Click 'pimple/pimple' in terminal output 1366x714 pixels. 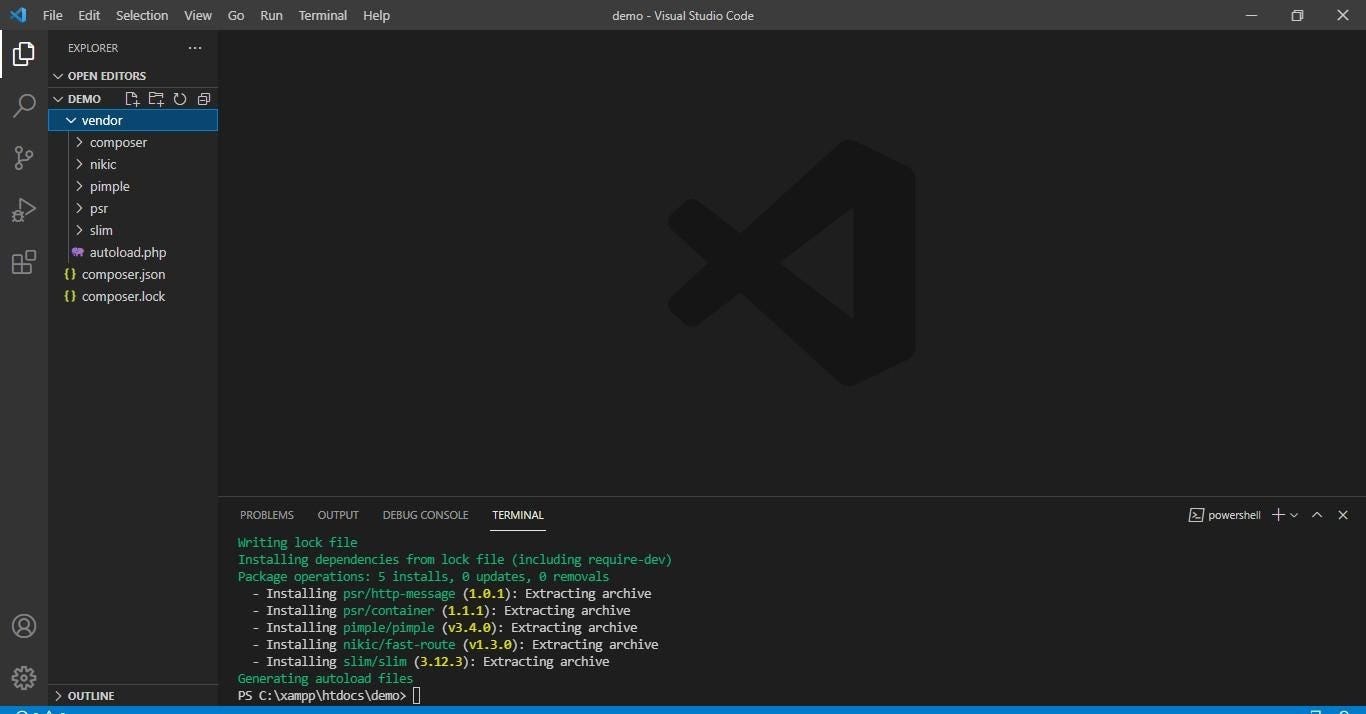pyautogui.click(x=389, y=627)
